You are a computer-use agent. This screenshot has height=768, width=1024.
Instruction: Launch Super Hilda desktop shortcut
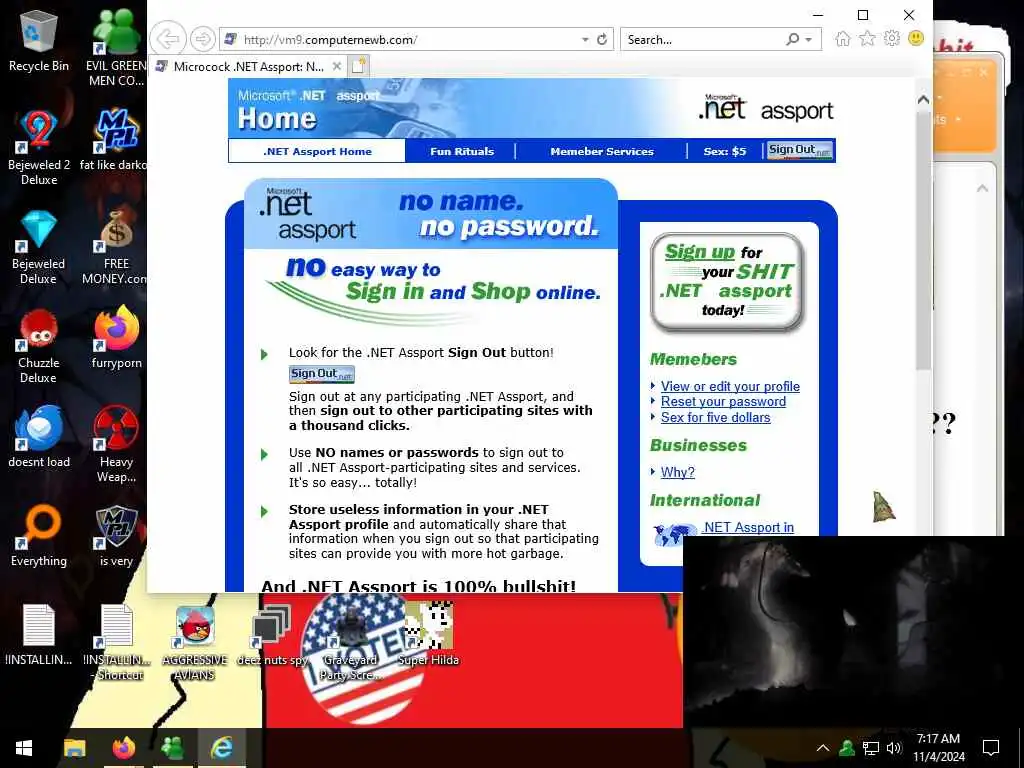tap(428, 633)
